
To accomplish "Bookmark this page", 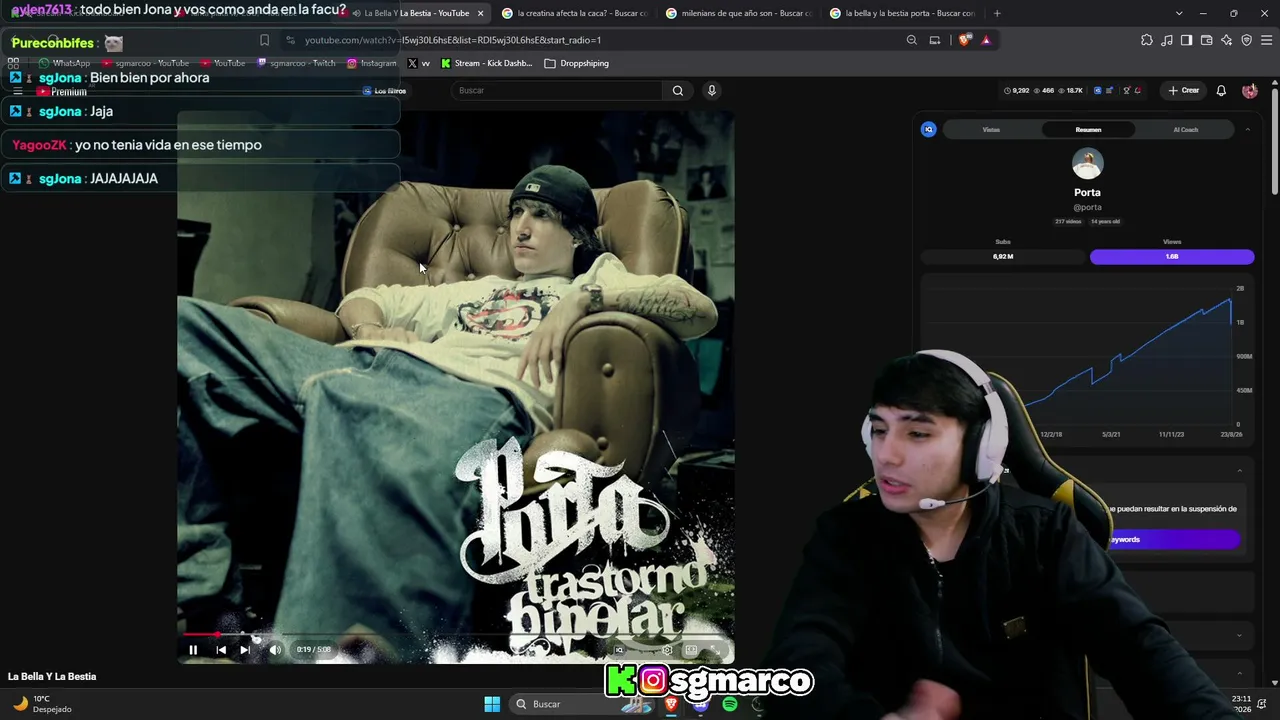I will coord(264,40).
